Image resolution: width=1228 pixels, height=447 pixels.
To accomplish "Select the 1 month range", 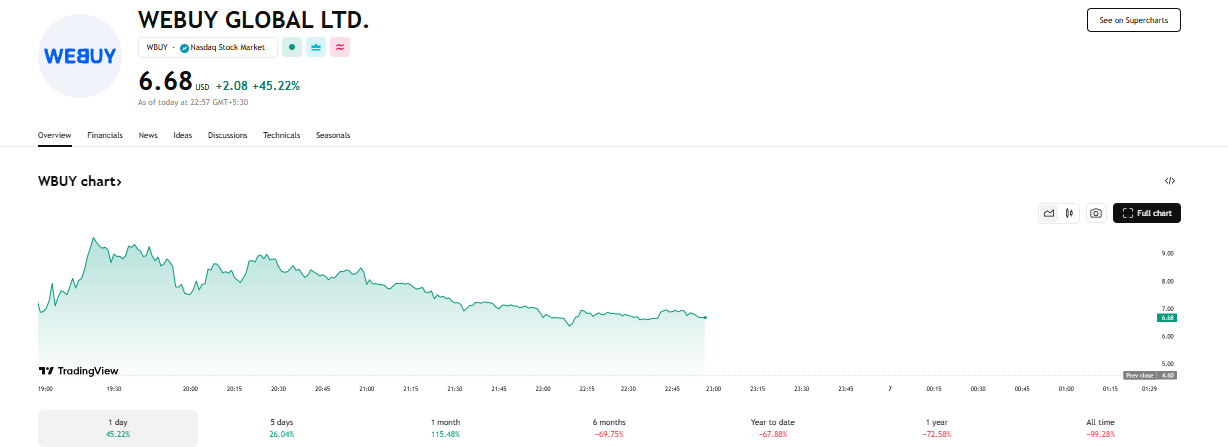I will tap(445, 428).
